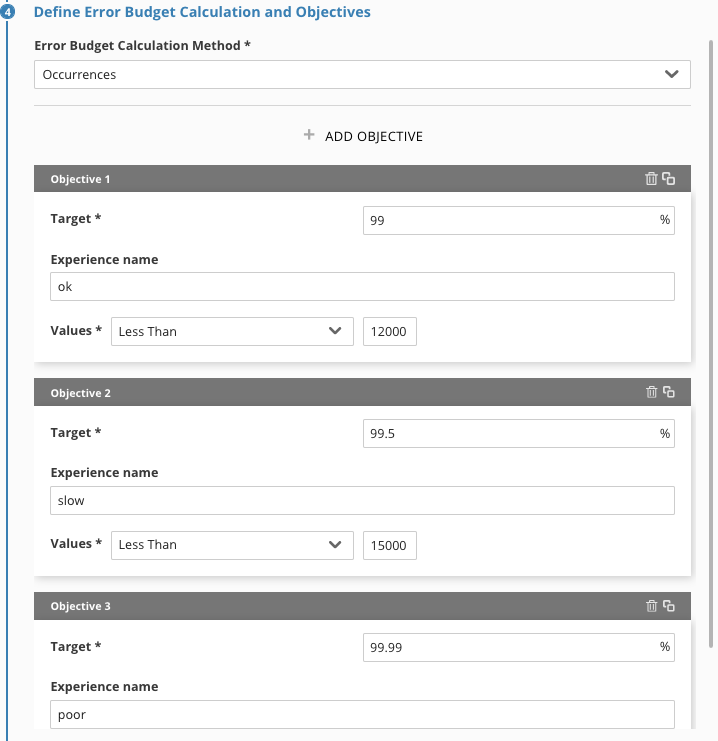This screenshot has width=718, height=741.
Task: Duplicate Objective 1 using copy icon
Action: pyautogui.click(x=668, y=179)
